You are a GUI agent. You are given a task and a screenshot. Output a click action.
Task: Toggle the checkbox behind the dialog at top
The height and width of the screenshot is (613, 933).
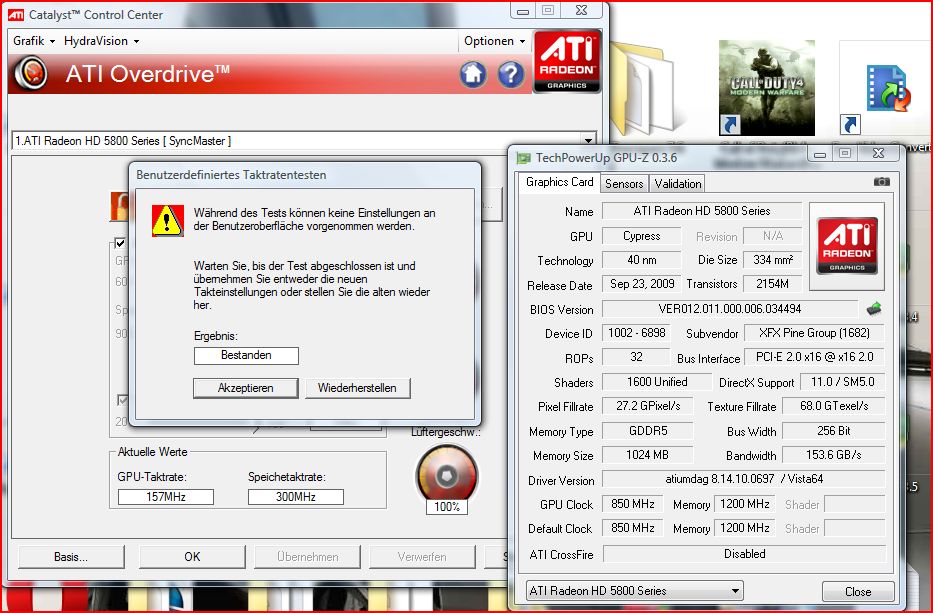point(120,243)
